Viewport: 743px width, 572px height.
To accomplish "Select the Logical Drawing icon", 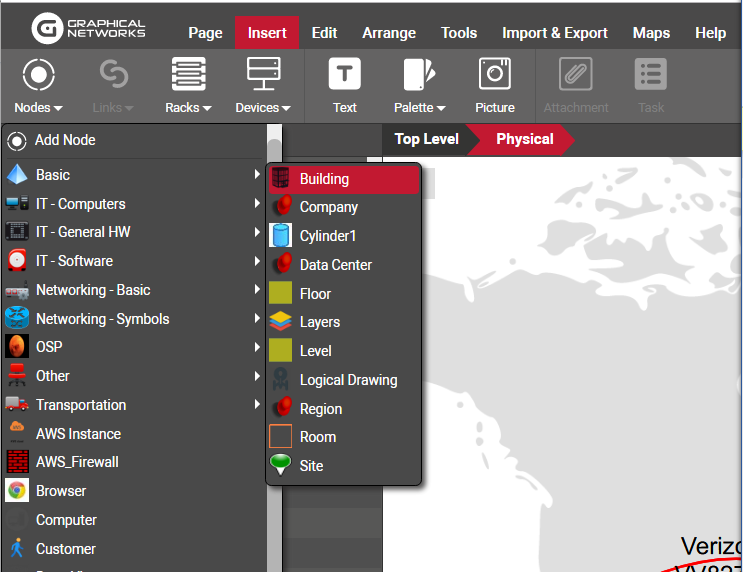I will click(281, 380).
